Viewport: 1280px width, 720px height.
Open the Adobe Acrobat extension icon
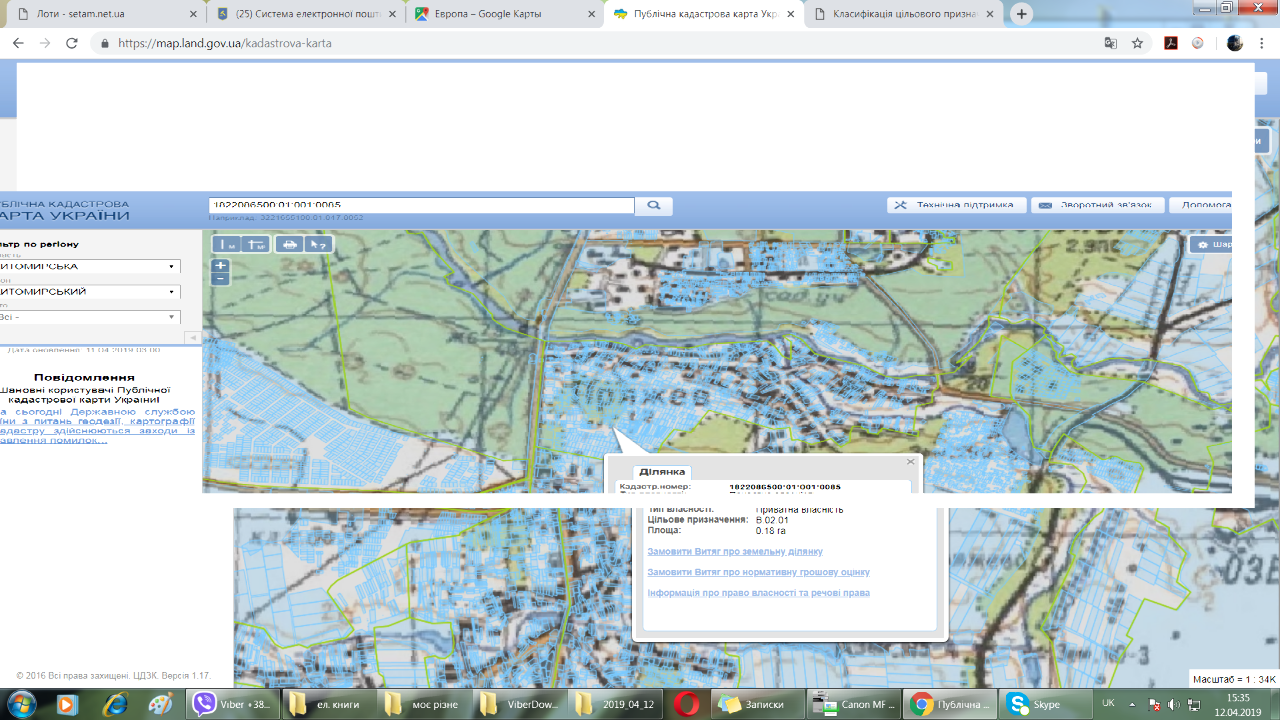(1171, 43)
